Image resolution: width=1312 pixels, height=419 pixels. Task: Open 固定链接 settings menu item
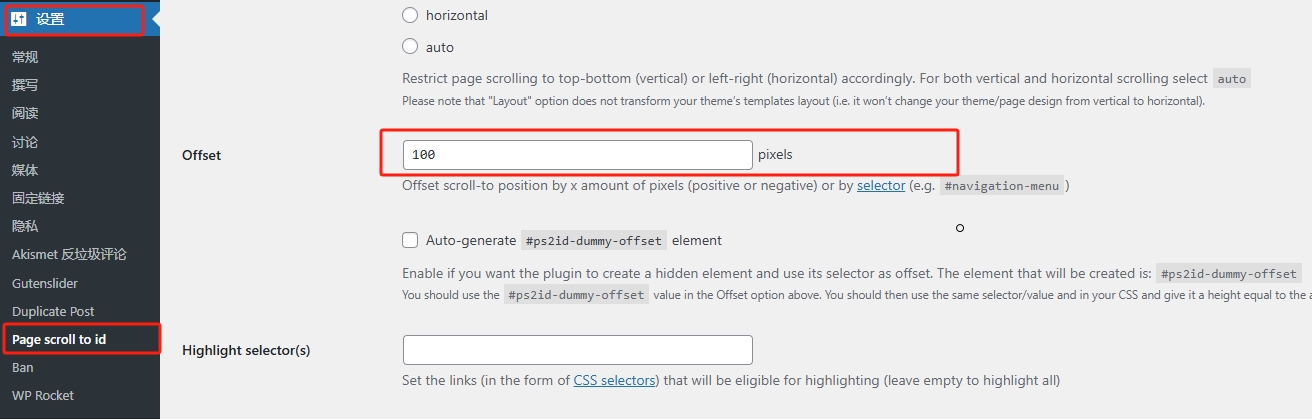[x=38, y=198]
